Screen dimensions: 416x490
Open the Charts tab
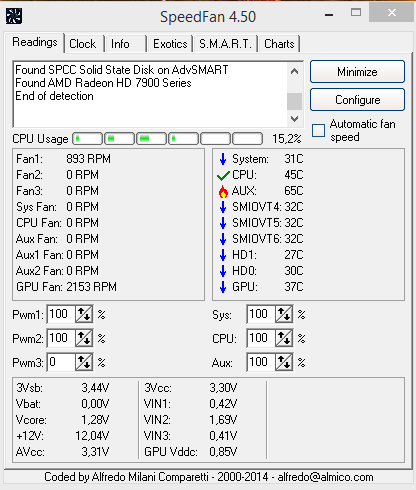point(279,44)
